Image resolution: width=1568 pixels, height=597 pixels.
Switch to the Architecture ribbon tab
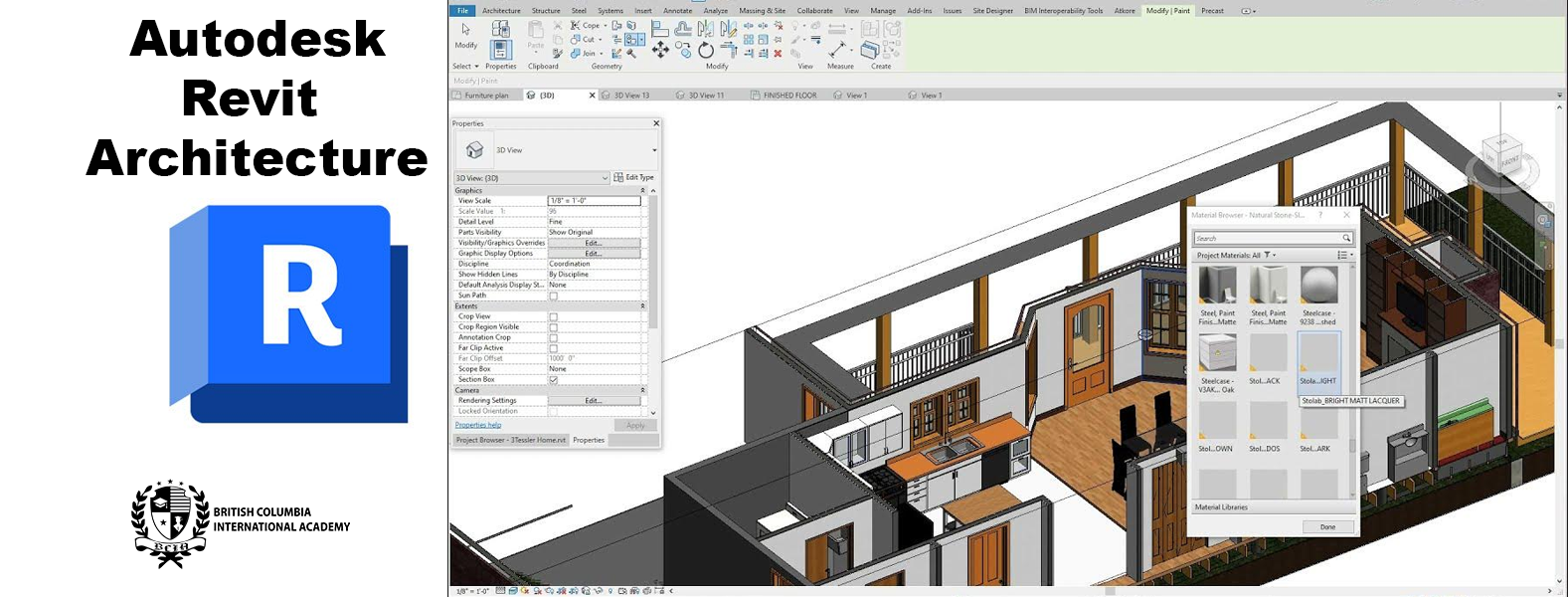tap(501, 11)
